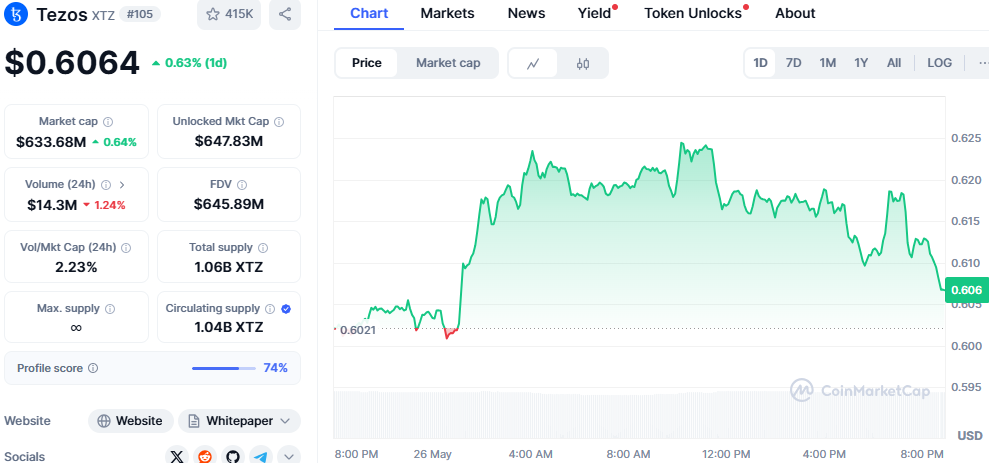Click the $645.89M FDV value
This screenshot has height=463, width=989.
click(x=229, y=204)
